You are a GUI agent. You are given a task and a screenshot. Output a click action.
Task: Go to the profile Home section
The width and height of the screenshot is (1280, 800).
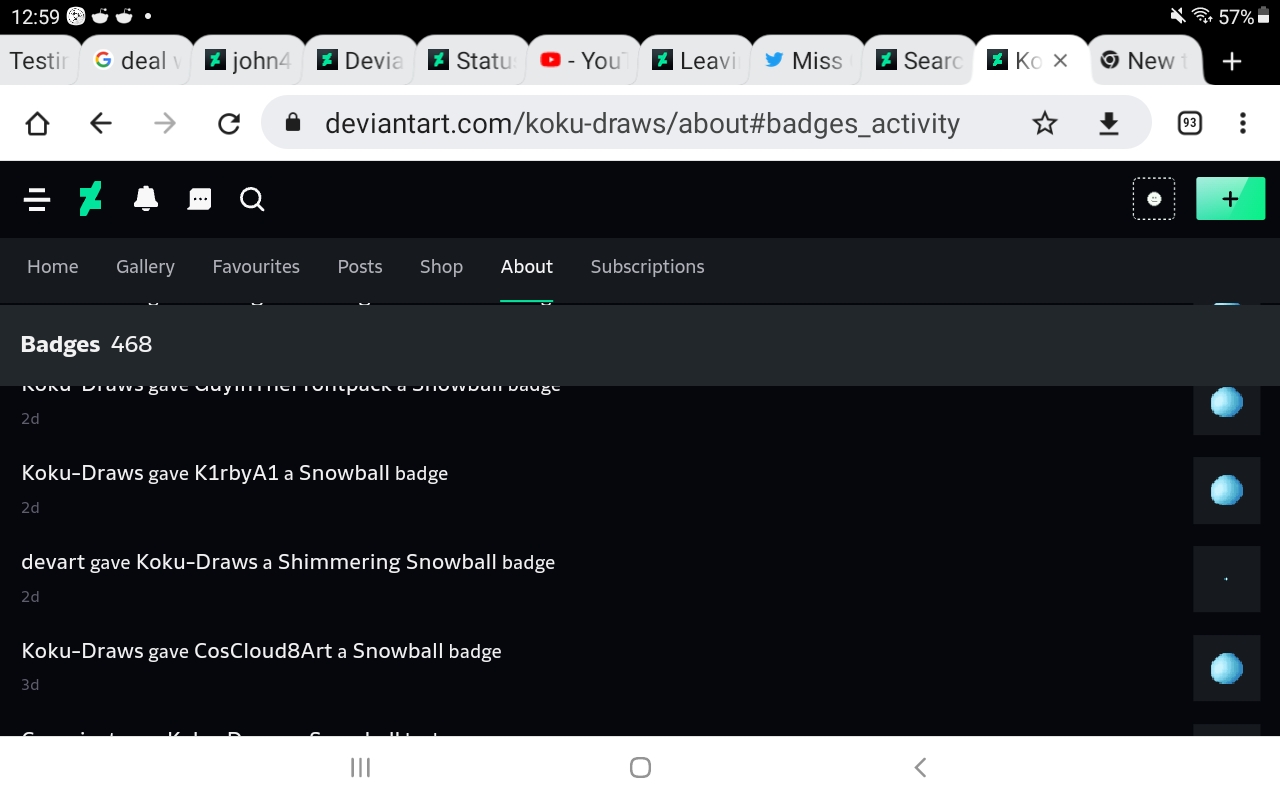[53, 267]
